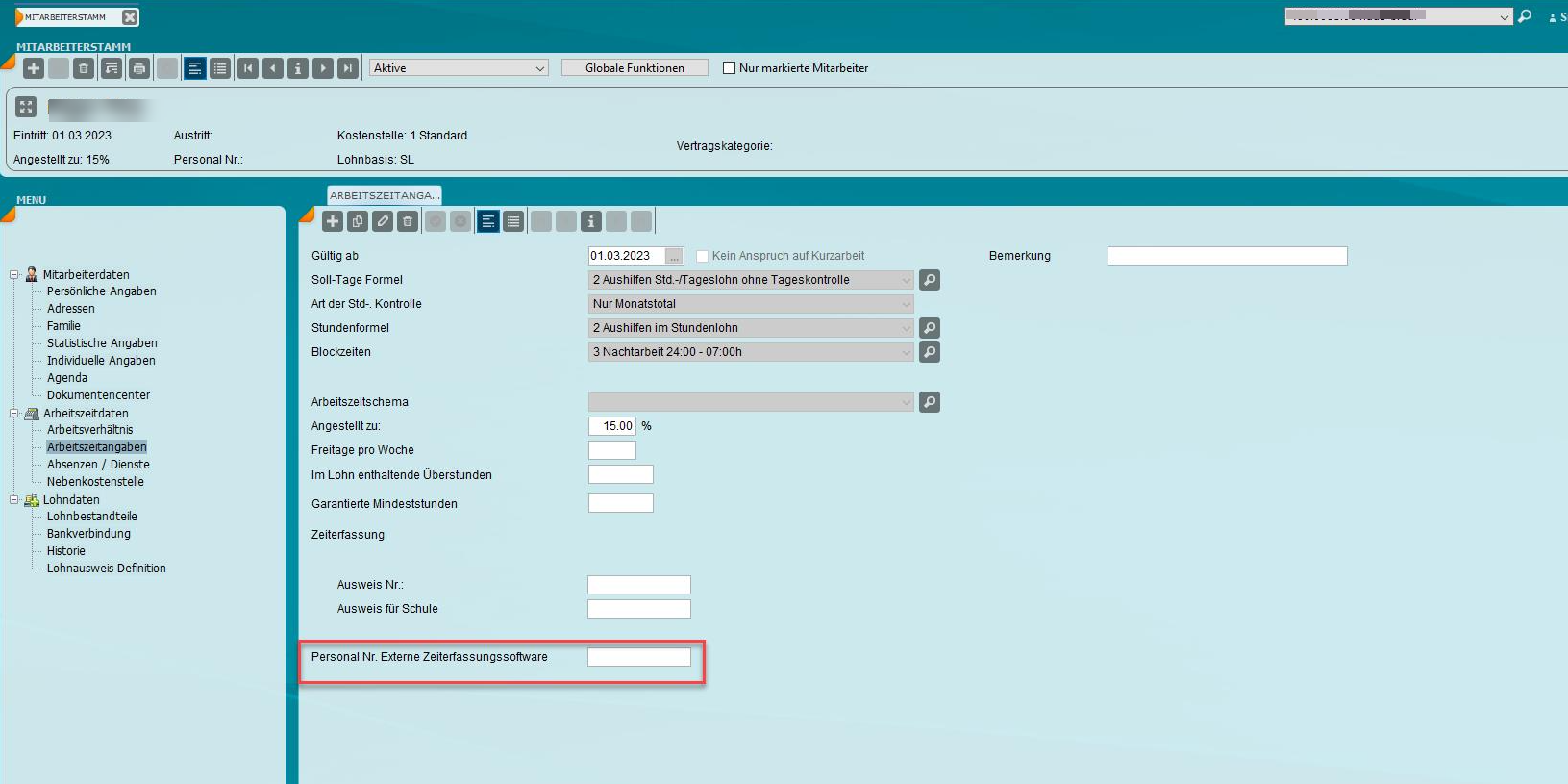Open the Stundenformel dropdown
1568x784 pixels.
750,328
